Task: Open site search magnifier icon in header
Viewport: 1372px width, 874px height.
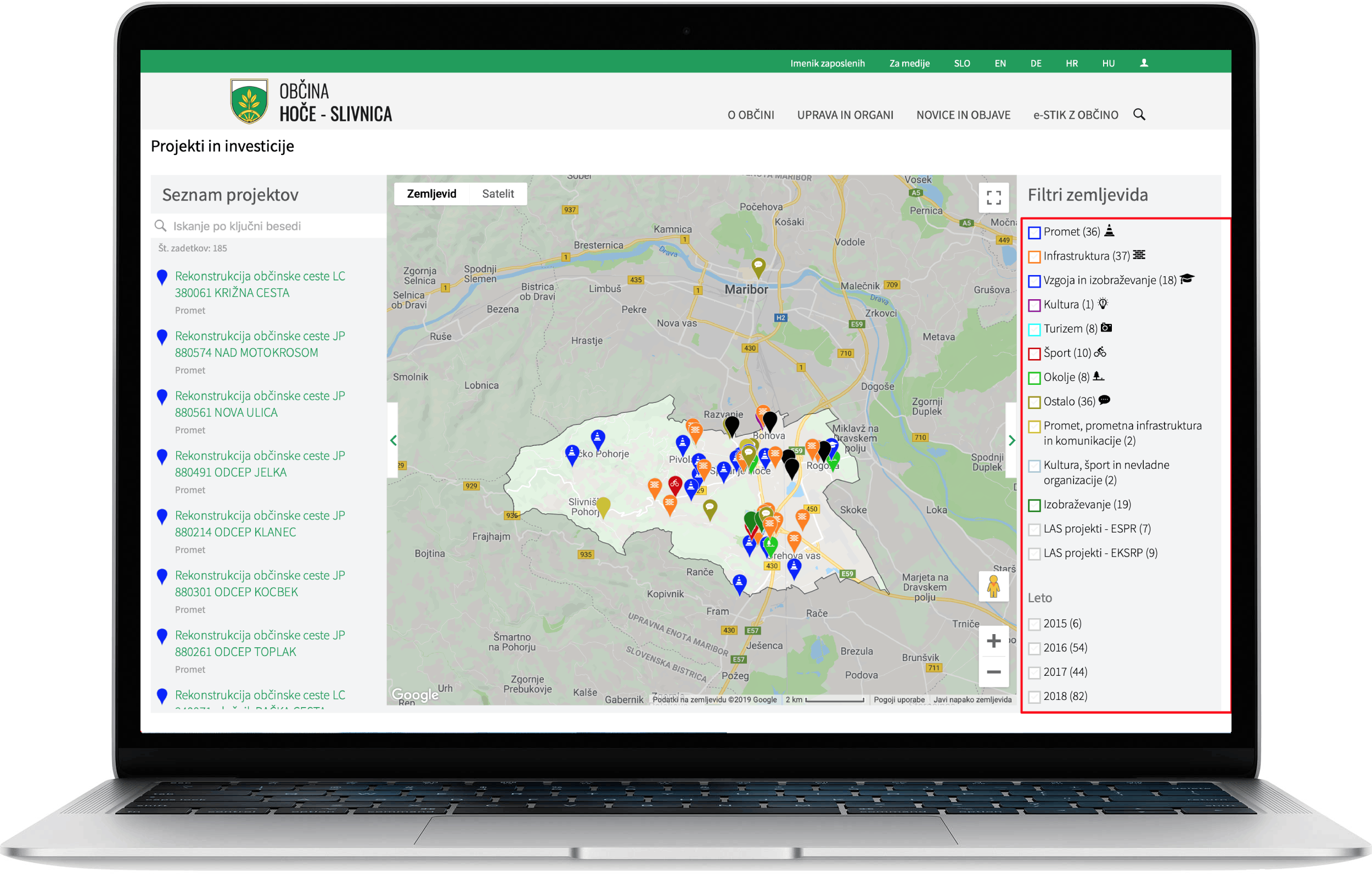Action: tap(1139, 115)
